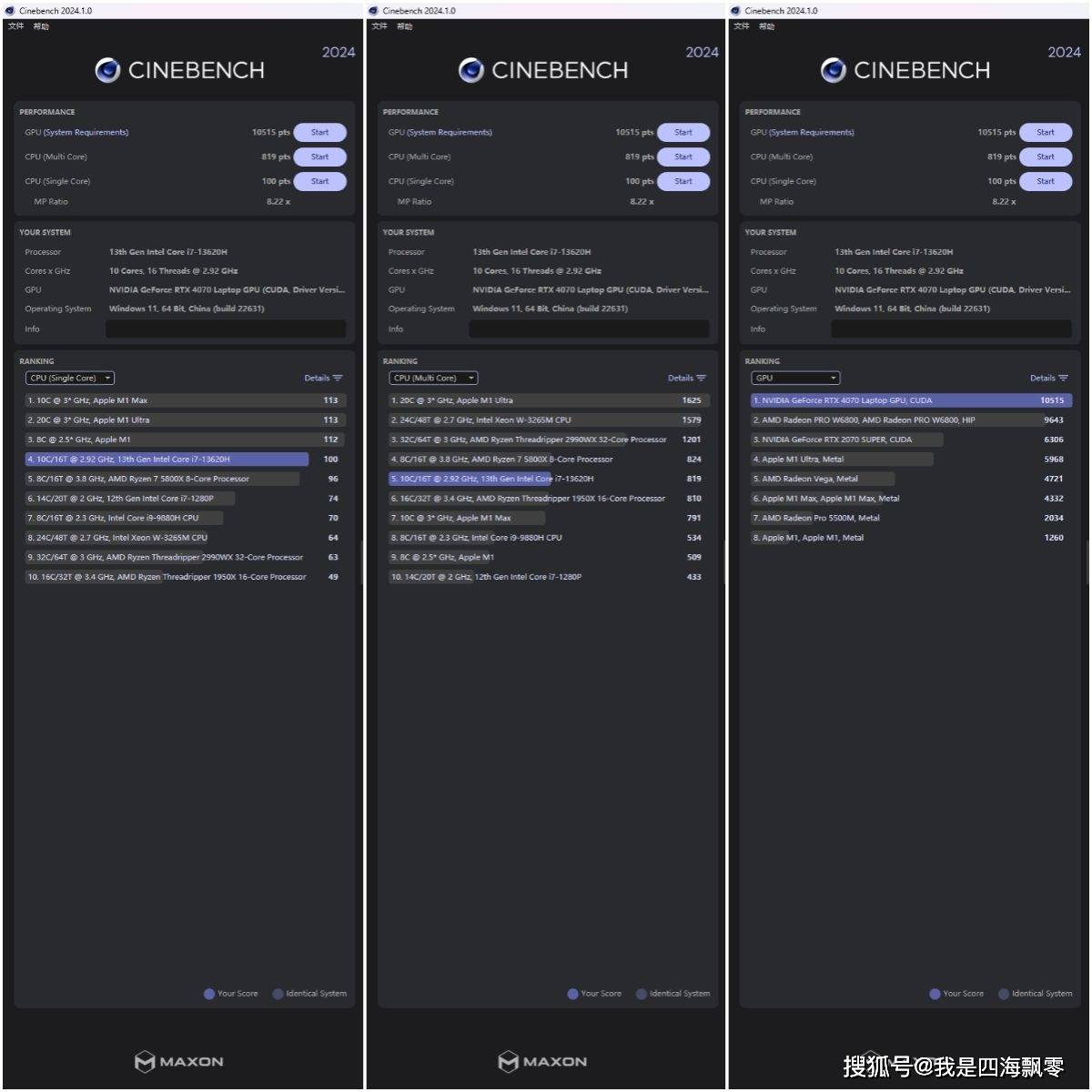This screenshot has height=1092, width=1092.
Task: Click the Details filter icon in the left window
Action: [338, 379]
